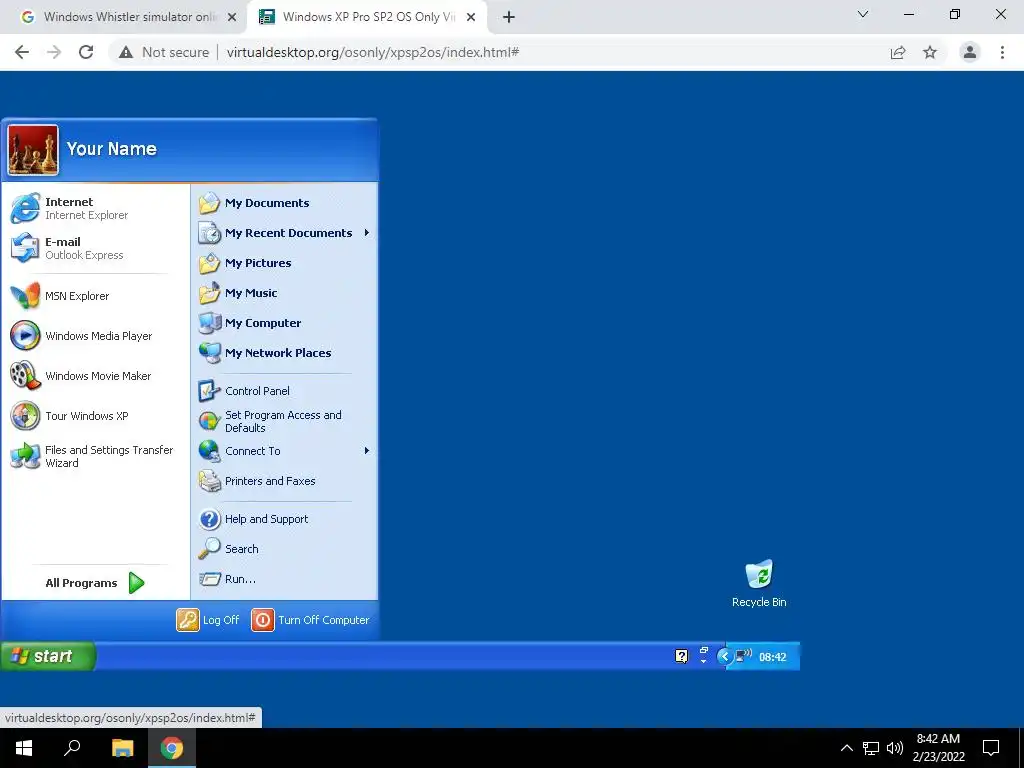This screenshot has width=1024, height=768.
Task: Share this page icon in address bar
Action: click(898, 52)
